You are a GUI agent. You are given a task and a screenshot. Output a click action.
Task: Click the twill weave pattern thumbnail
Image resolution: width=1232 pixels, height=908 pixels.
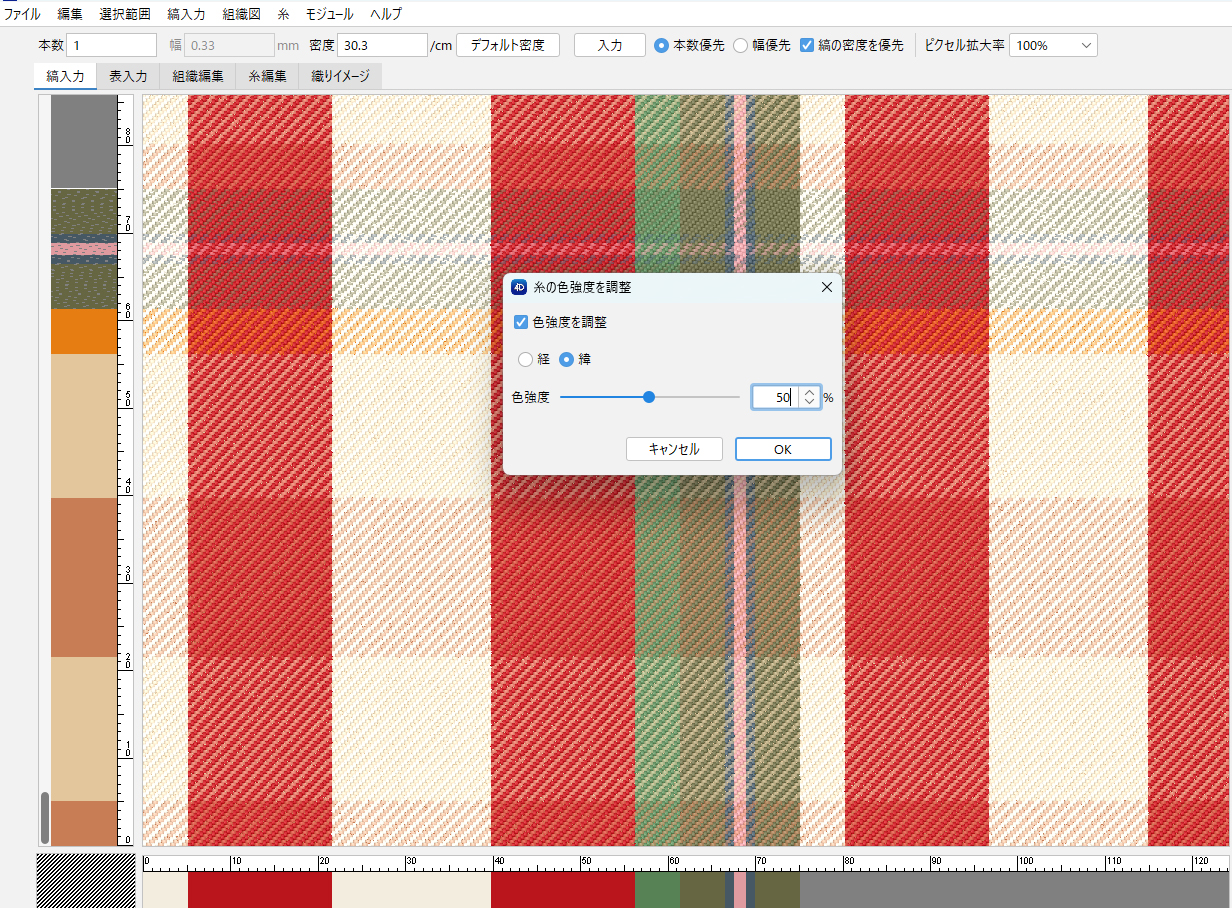click(86, 880)
